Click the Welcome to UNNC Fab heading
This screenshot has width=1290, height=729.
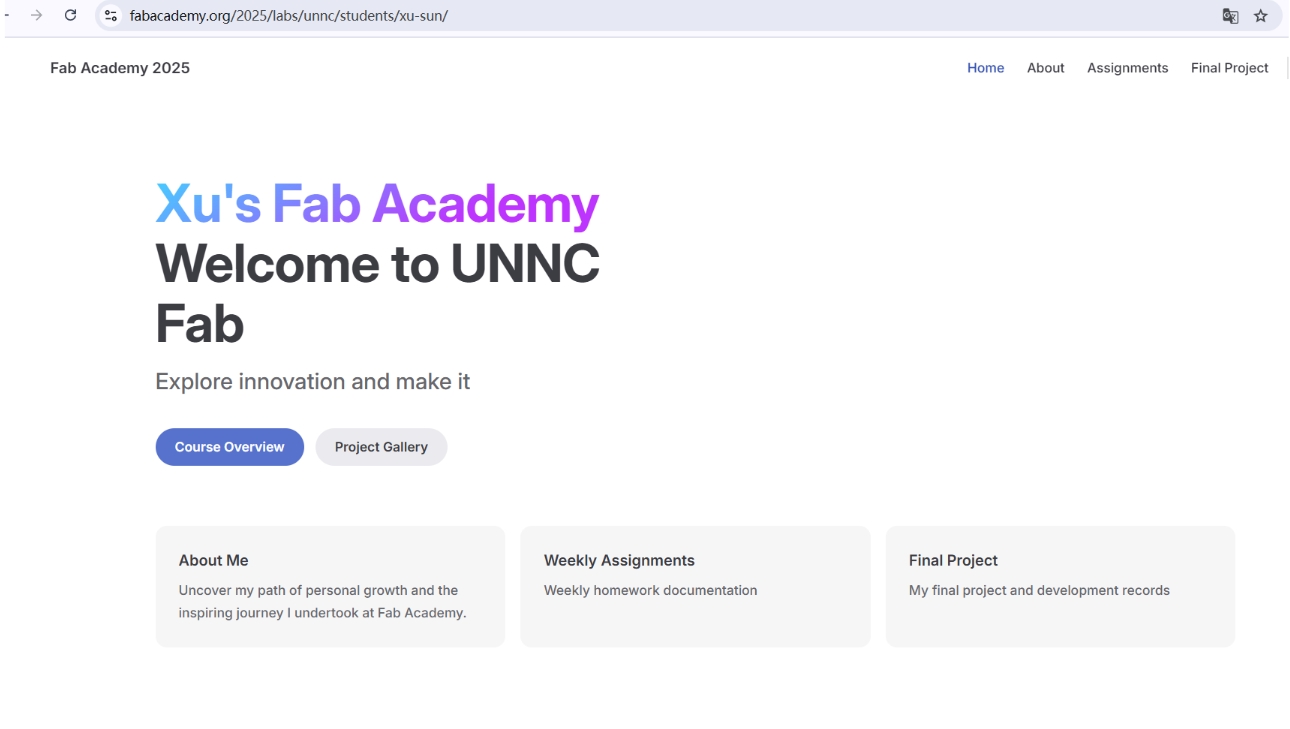coord(377,294)
